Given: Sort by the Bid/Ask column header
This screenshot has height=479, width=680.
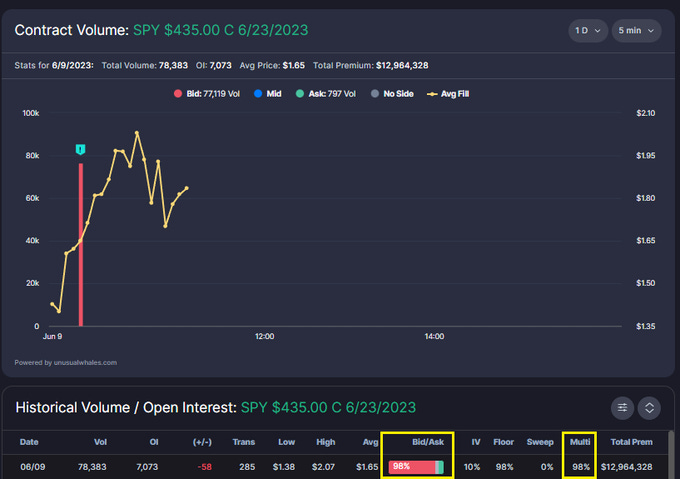Looking at the screenshot, I should [x=428, y=442].
